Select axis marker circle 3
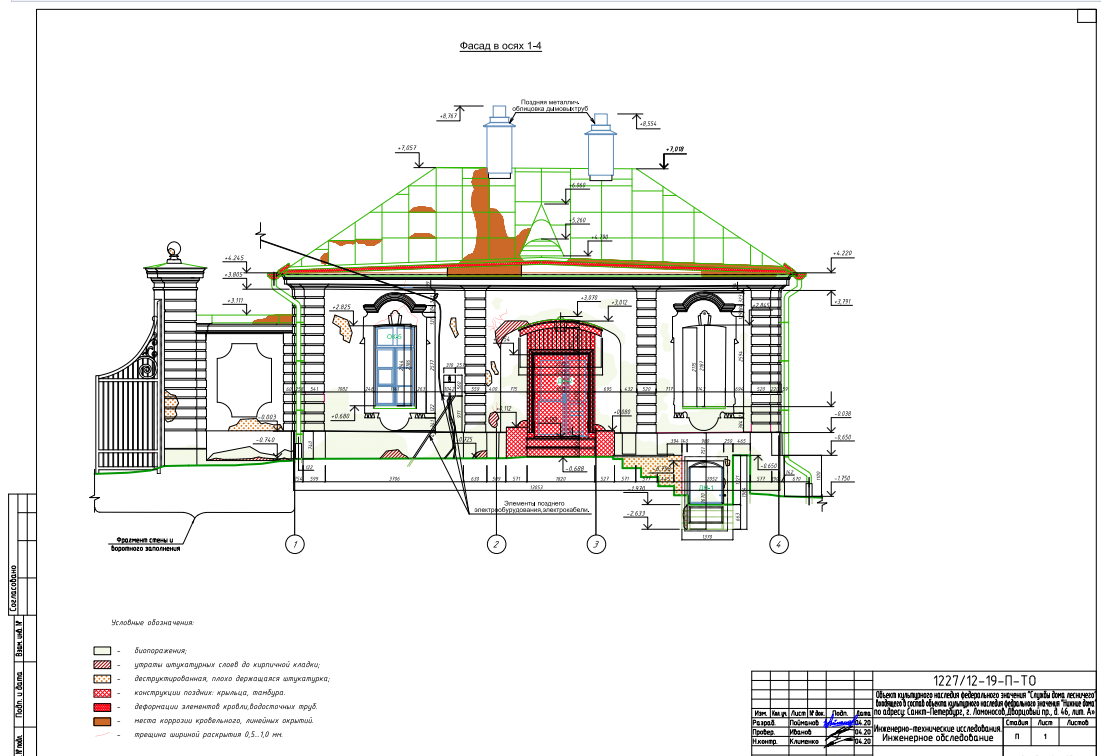The width and height of the screenshot is (1101, 756). 596,544
